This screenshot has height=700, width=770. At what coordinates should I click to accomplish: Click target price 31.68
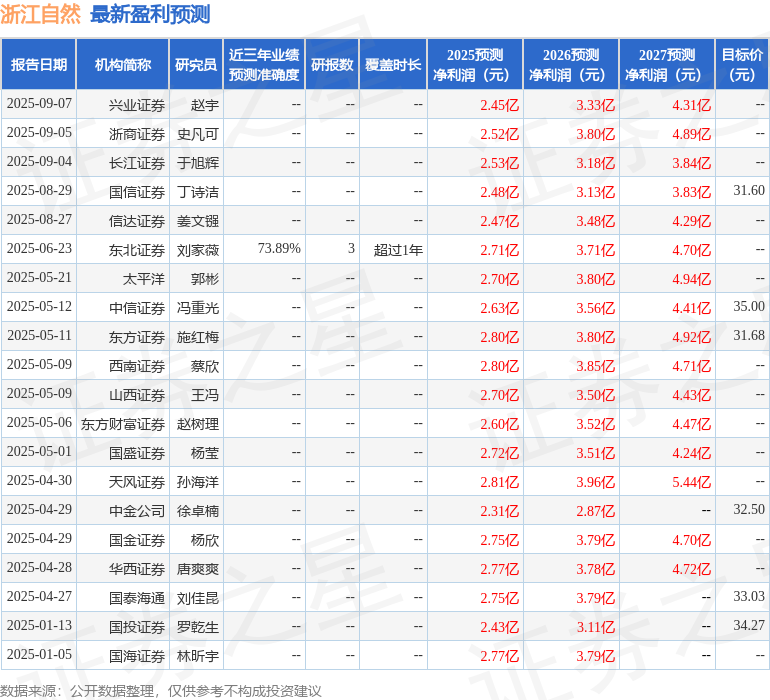[x=749, y=335]
